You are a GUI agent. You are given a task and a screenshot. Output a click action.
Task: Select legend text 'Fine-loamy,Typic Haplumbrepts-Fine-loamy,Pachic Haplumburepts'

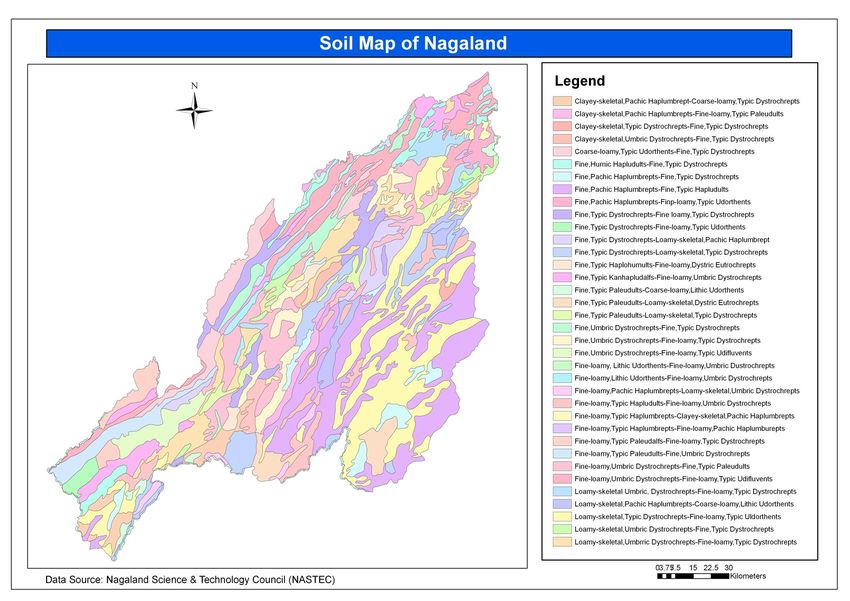pos(680,428)
